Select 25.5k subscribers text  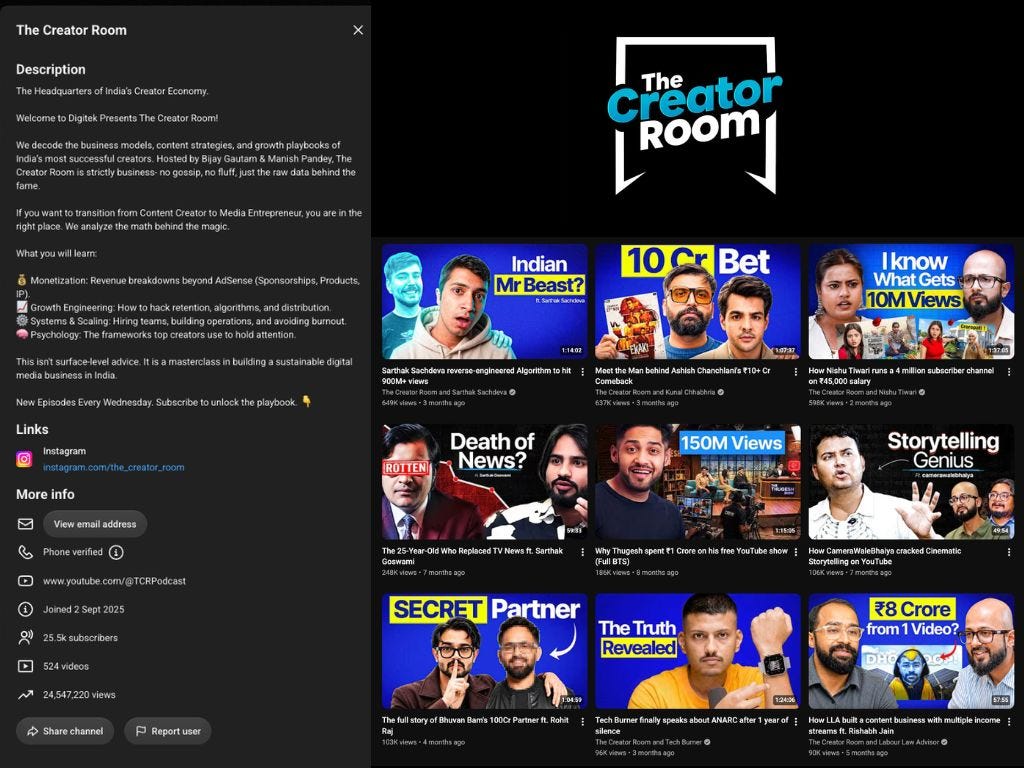coord(80,637)
